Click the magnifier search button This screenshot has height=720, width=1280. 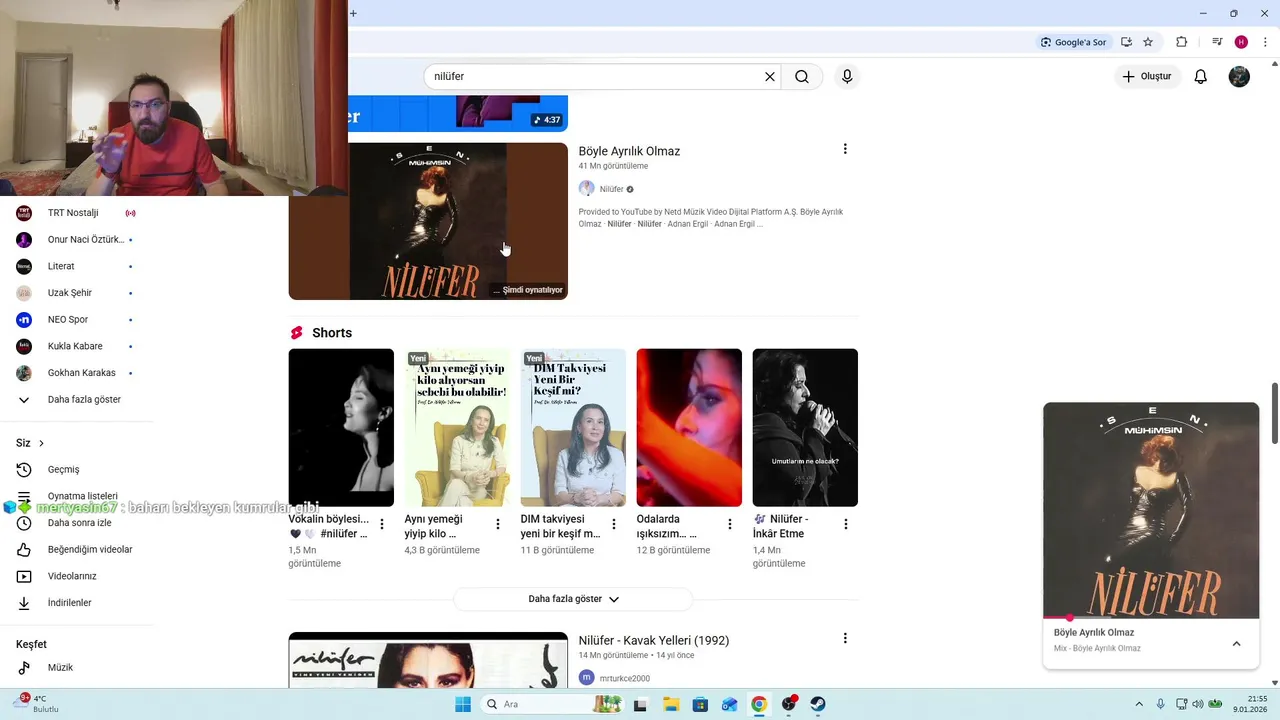coord(802,77)
